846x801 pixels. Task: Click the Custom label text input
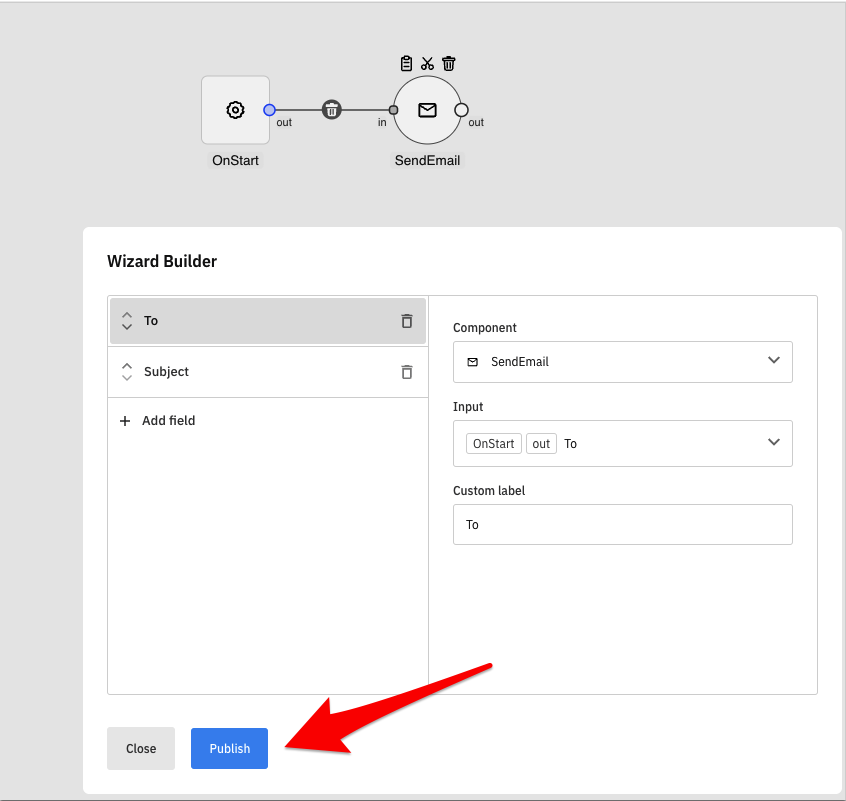(622, 525)
